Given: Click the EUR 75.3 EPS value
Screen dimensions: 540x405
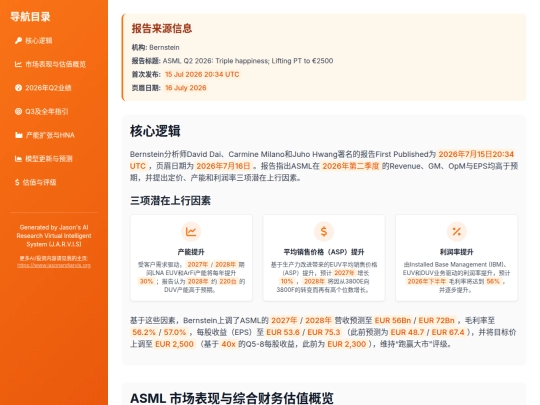Looking at the screenshot, I should point(324,332).
